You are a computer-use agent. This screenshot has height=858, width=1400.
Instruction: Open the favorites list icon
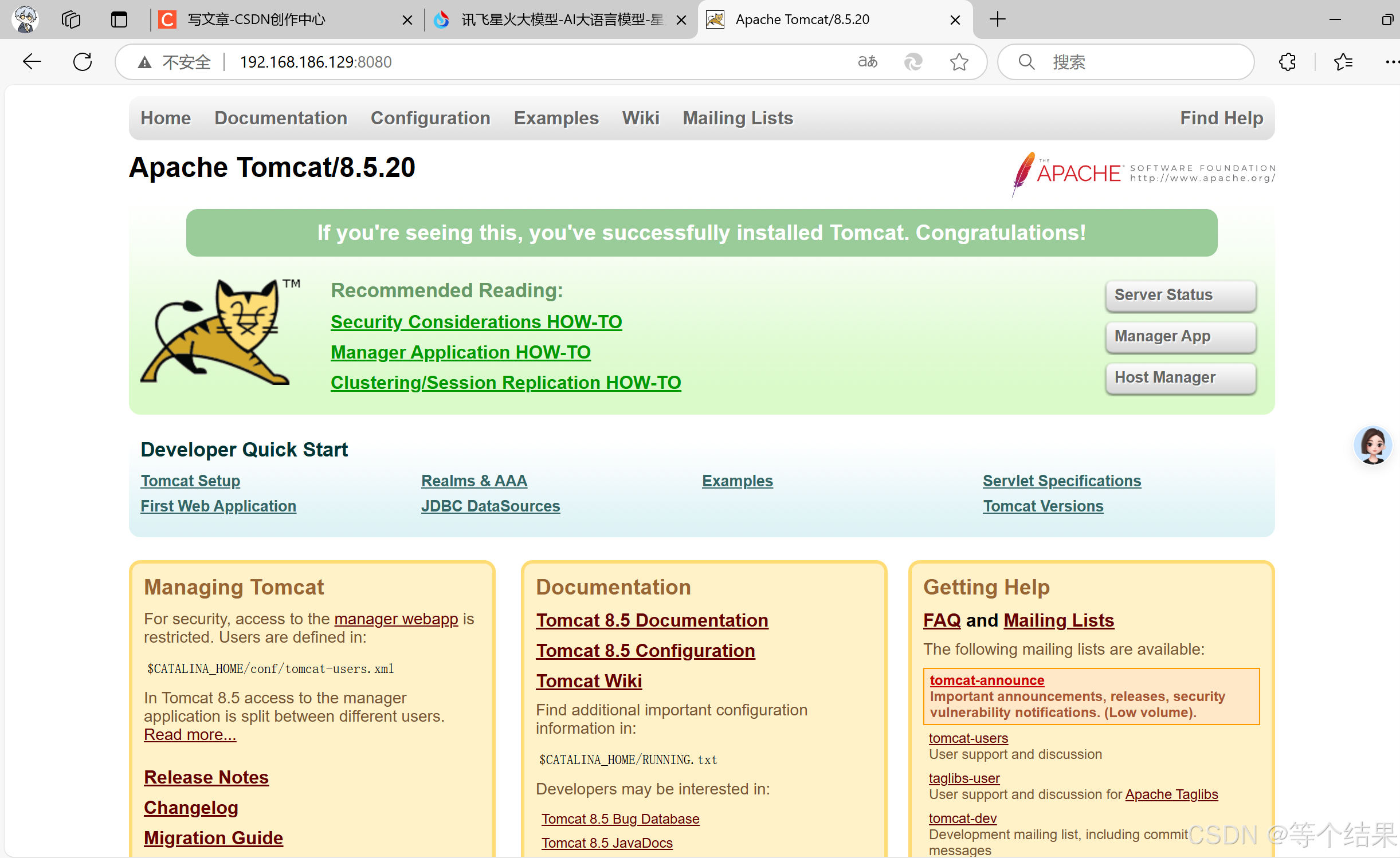[x=1343, y=61]
